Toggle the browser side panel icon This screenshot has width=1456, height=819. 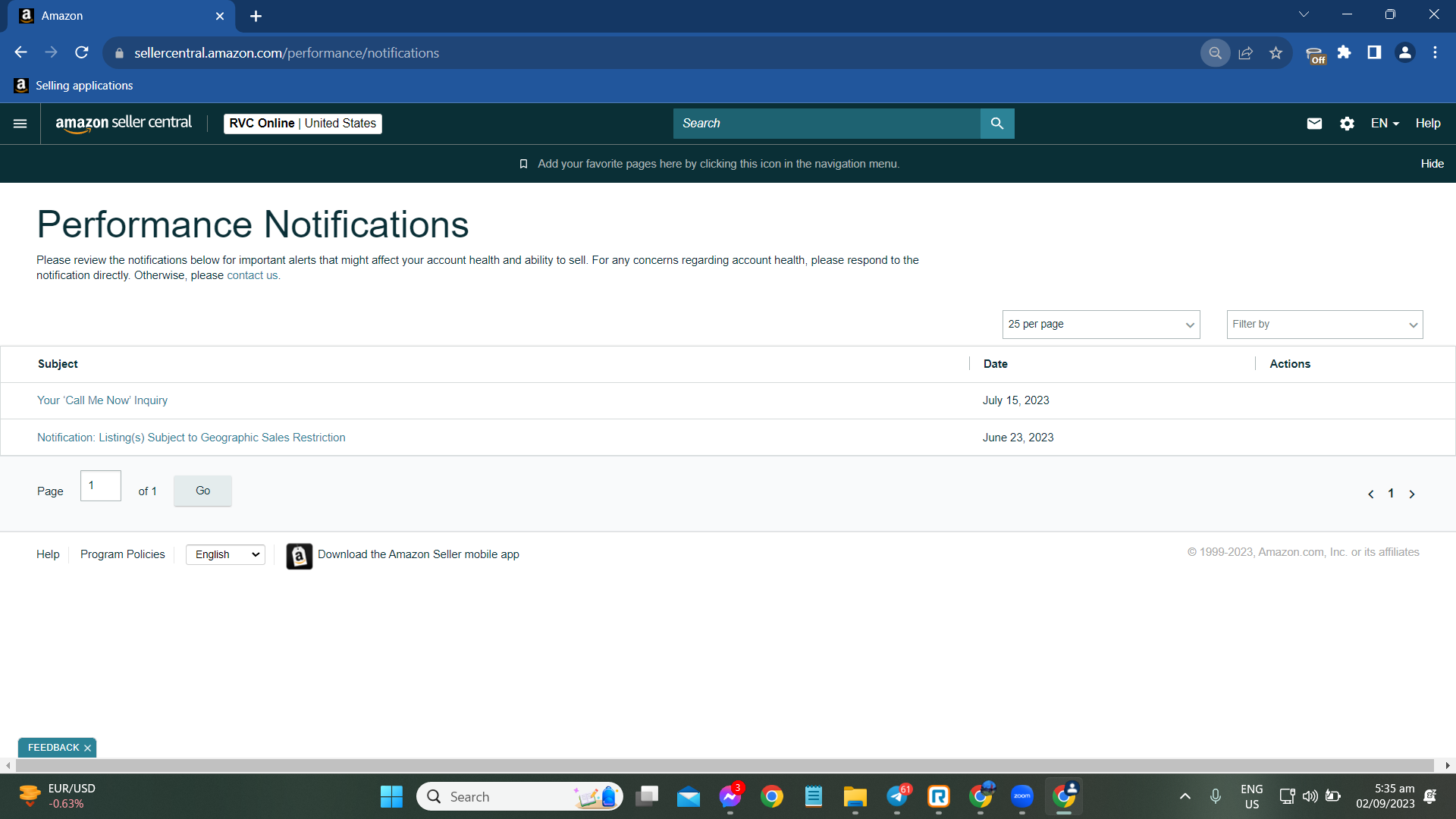point(1374,52)
